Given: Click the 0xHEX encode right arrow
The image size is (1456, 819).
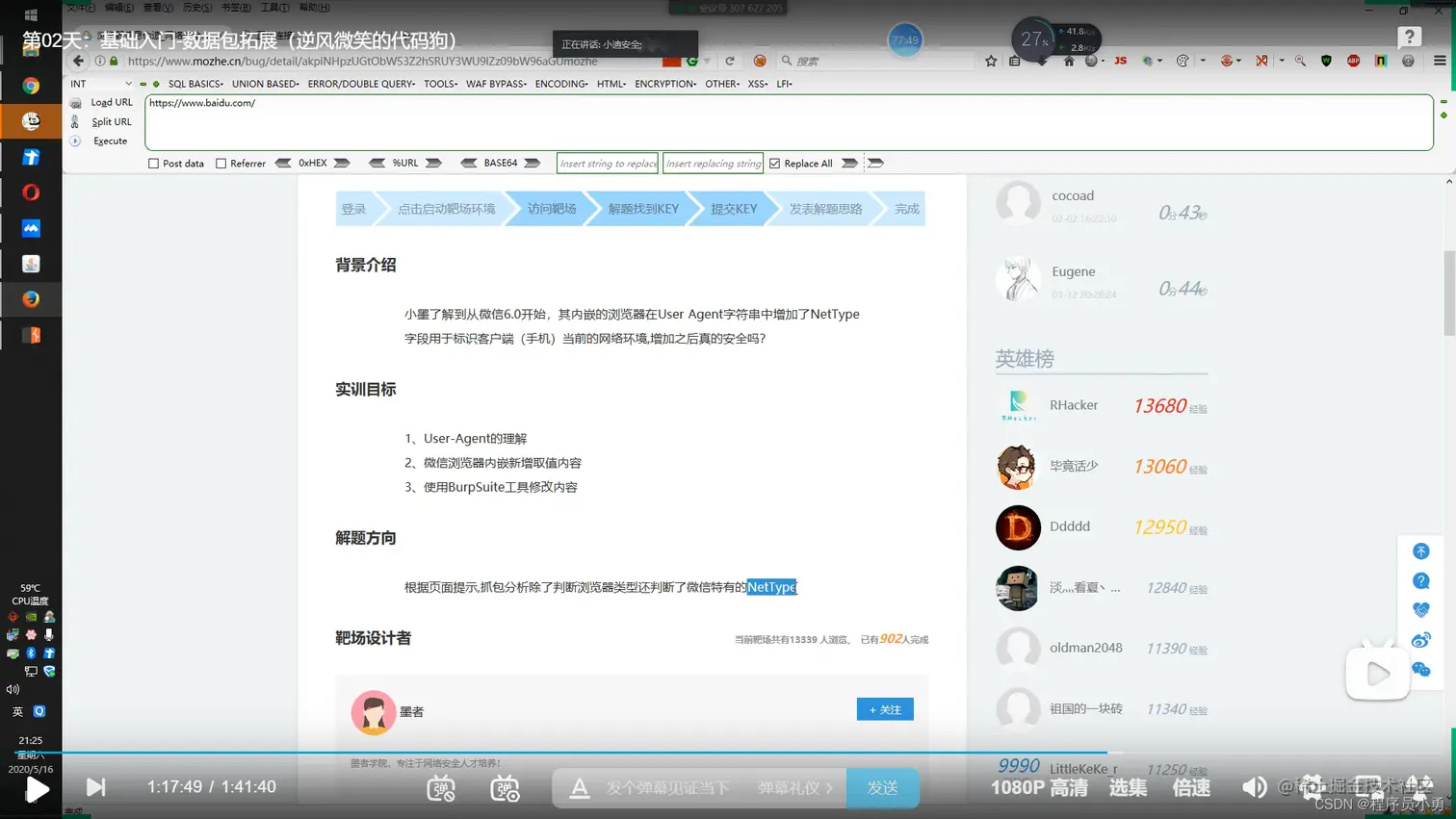Looking at the screenshot, I should click(x=342, y=163).
